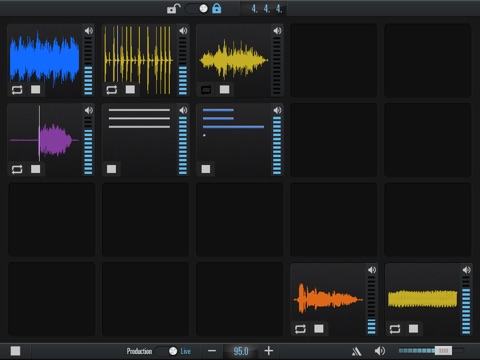Select the Live mode label

[186, 351]
